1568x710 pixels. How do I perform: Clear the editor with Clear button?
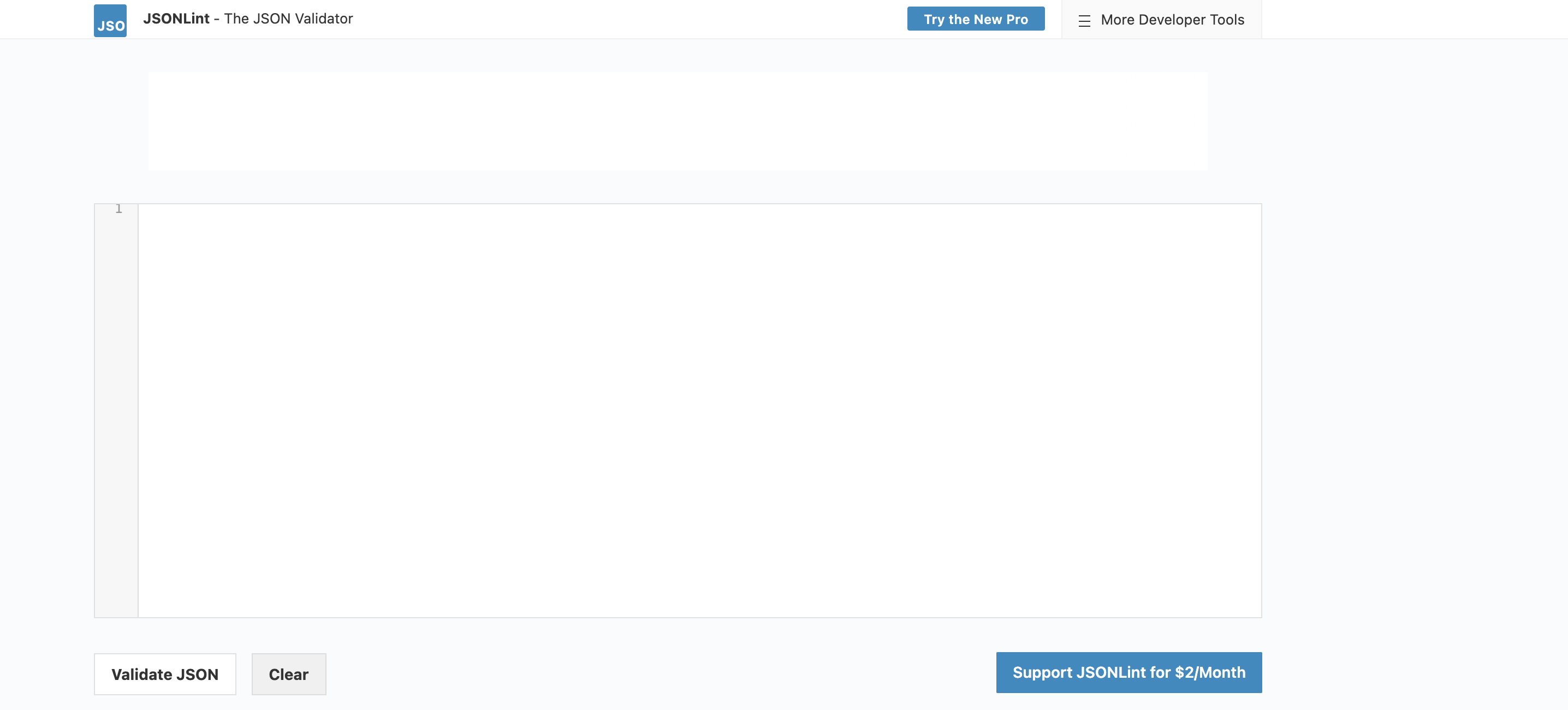coord(288,674)
